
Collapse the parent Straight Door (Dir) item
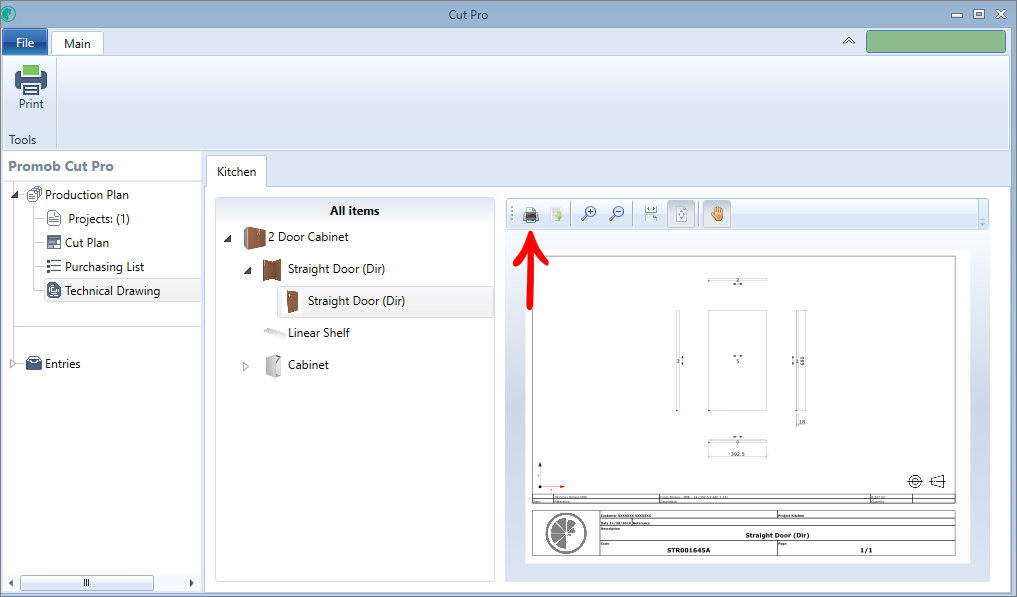247,271
